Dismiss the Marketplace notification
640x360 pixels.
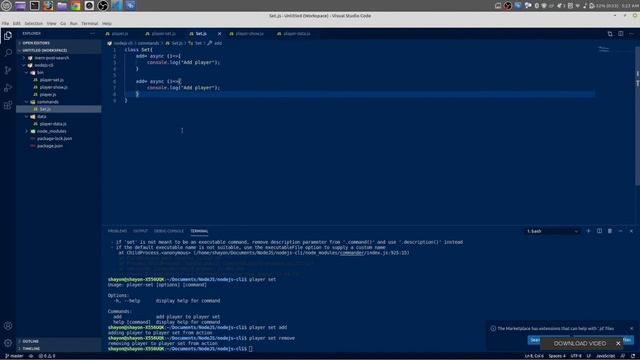point(631,328)
